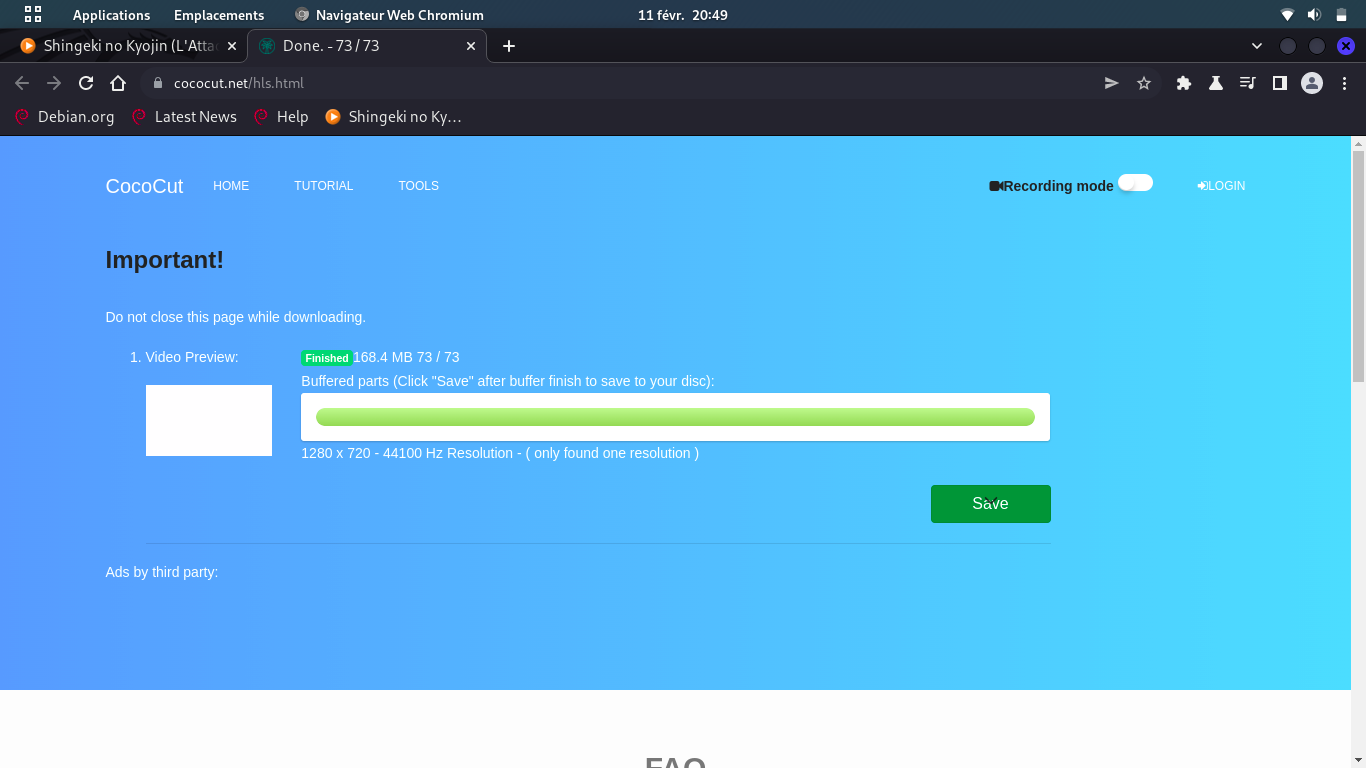1366x768 pixels.
Task: Click the activities grid icon
Action: click(x=33, y=15)
